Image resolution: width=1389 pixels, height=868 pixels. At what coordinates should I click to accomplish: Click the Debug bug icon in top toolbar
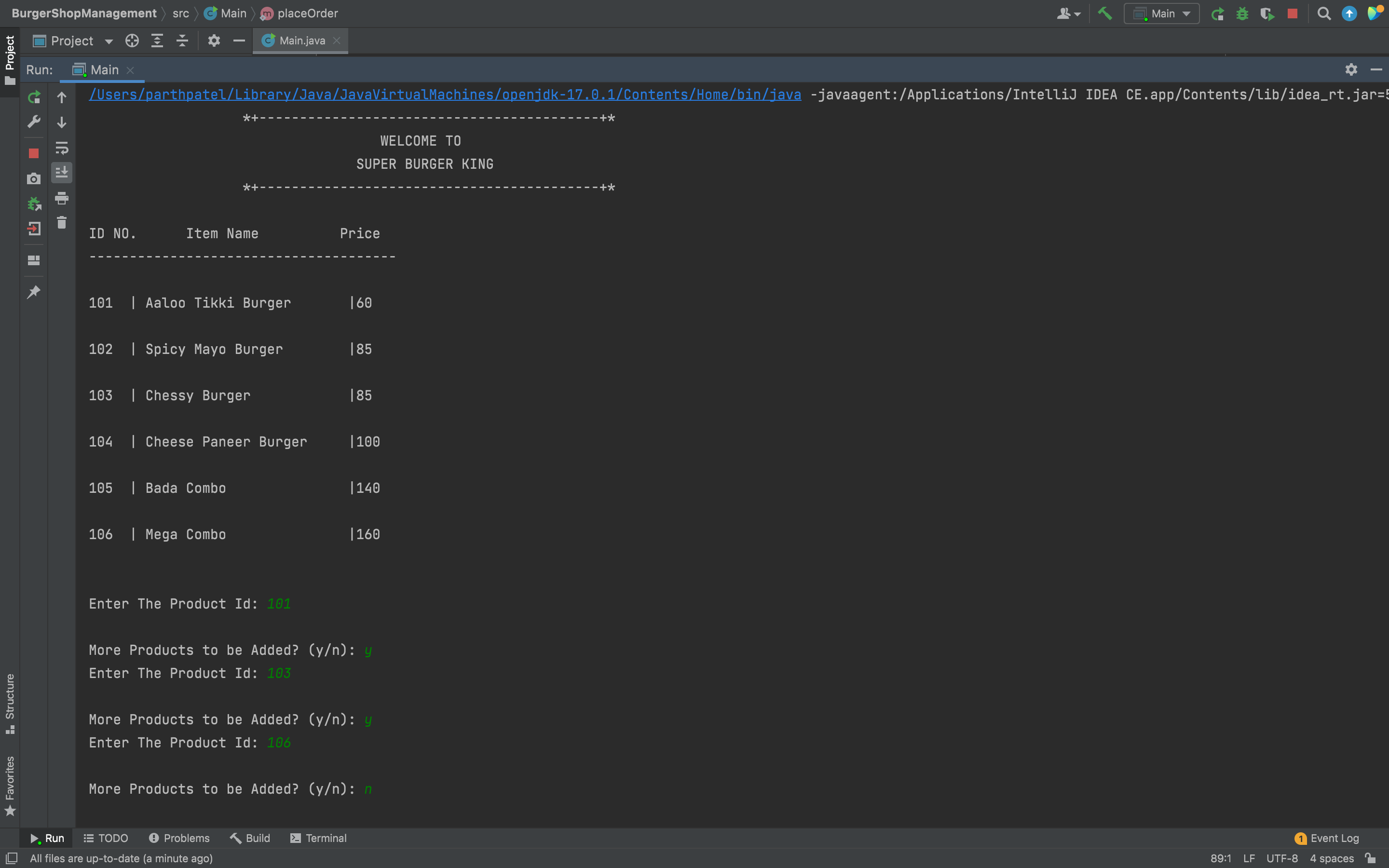[x=1242, y=14]
